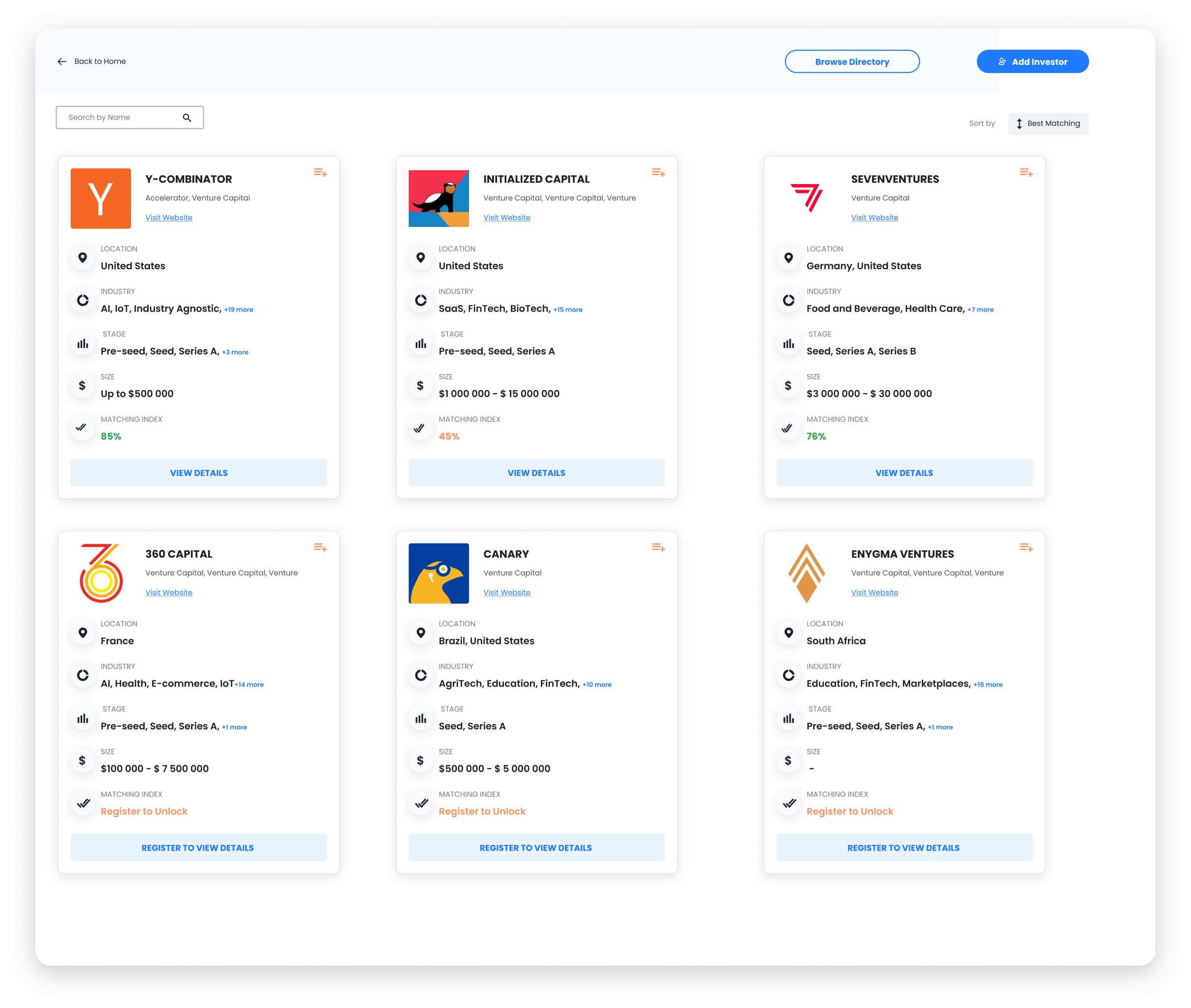Viewport: 1191px width, 1008px height.
Task: Register to view 360 Capital details
Action: (199, 848)
